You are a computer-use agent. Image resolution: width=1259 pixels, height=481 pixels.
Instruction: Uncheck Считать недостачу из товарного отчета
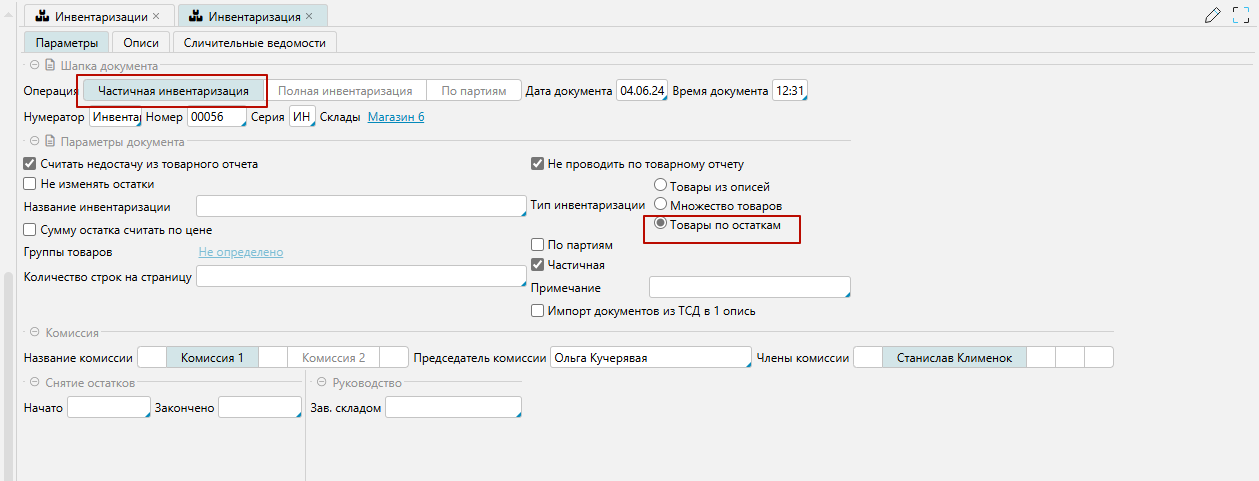pos(30,164)
